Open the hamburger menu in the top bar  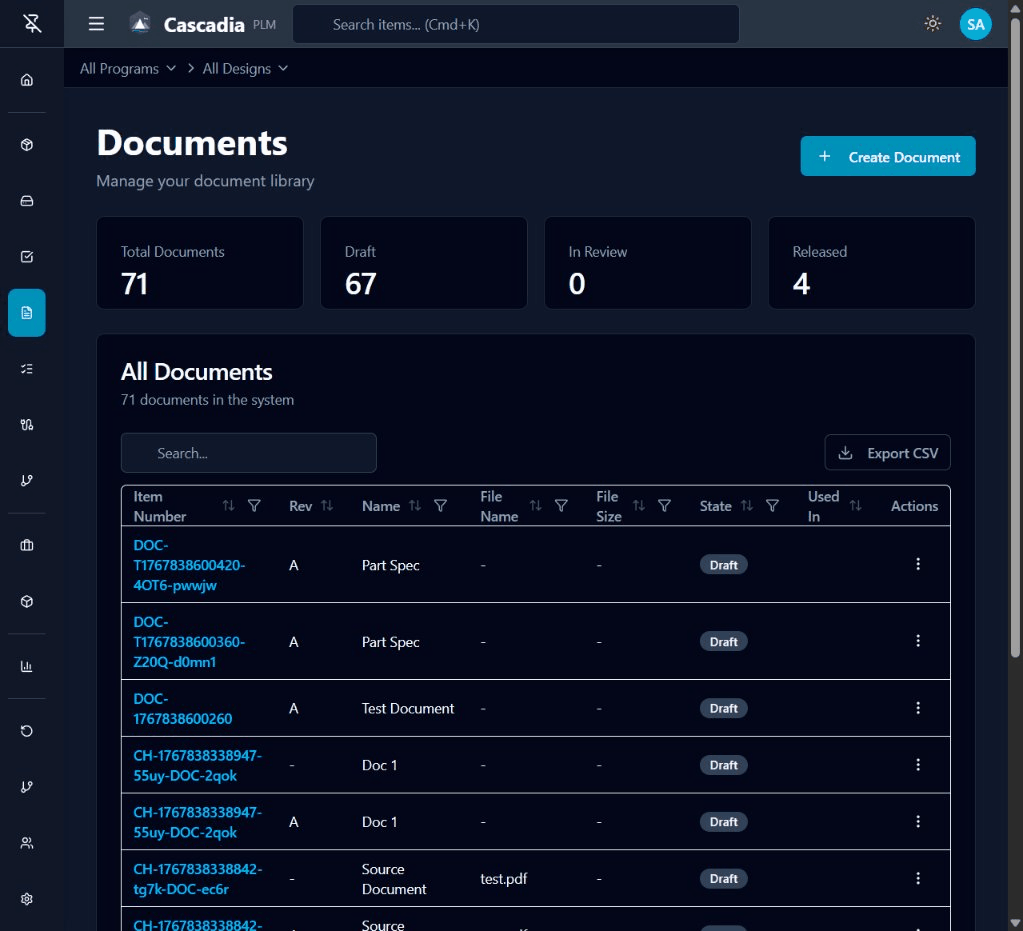click(96, 23)
